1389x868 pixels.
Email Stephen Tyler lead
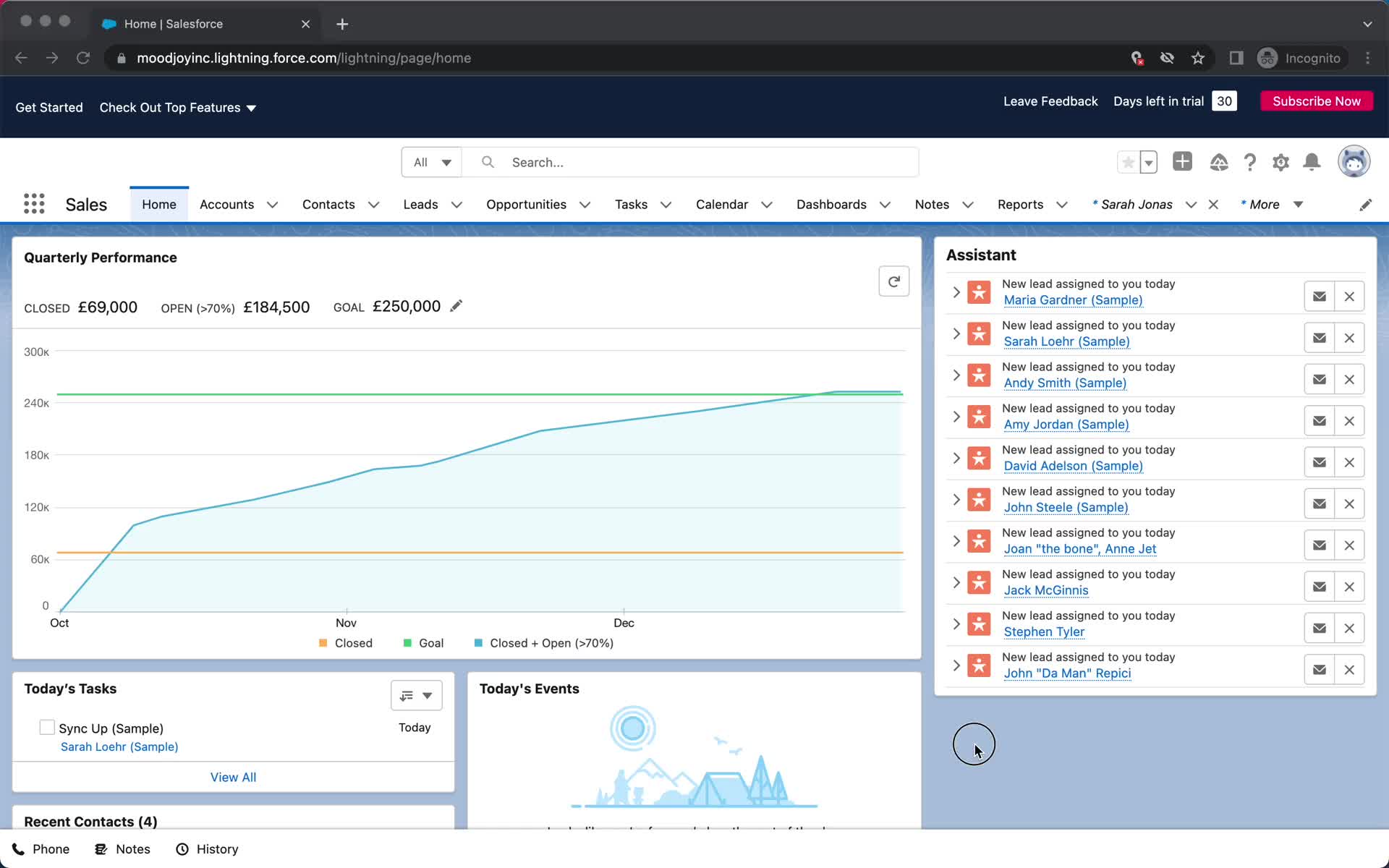coord(1320,628)
